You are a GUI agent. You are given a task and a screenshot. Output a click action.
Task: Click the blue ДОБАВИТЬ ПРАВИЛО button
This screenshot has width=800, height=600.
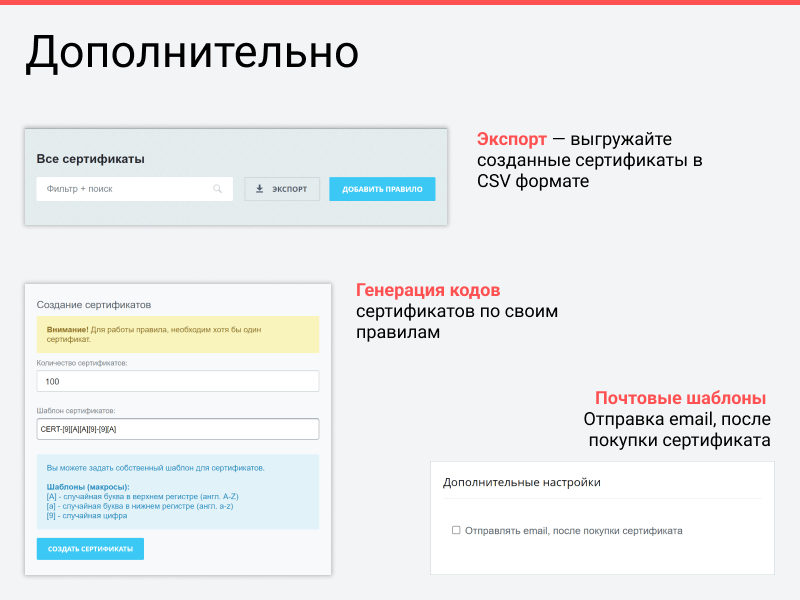tap(381, 189)
